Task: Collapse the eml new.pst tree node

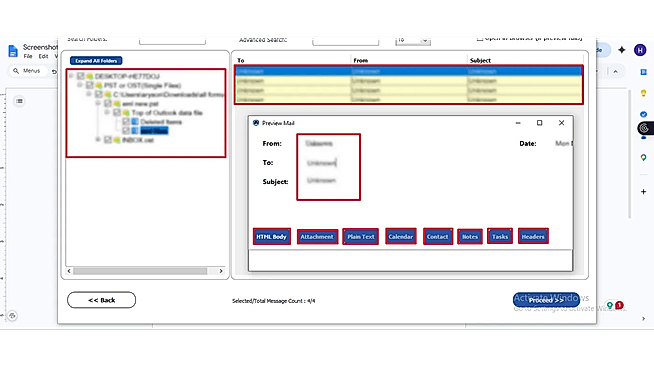Action: (x=98, y=103)
